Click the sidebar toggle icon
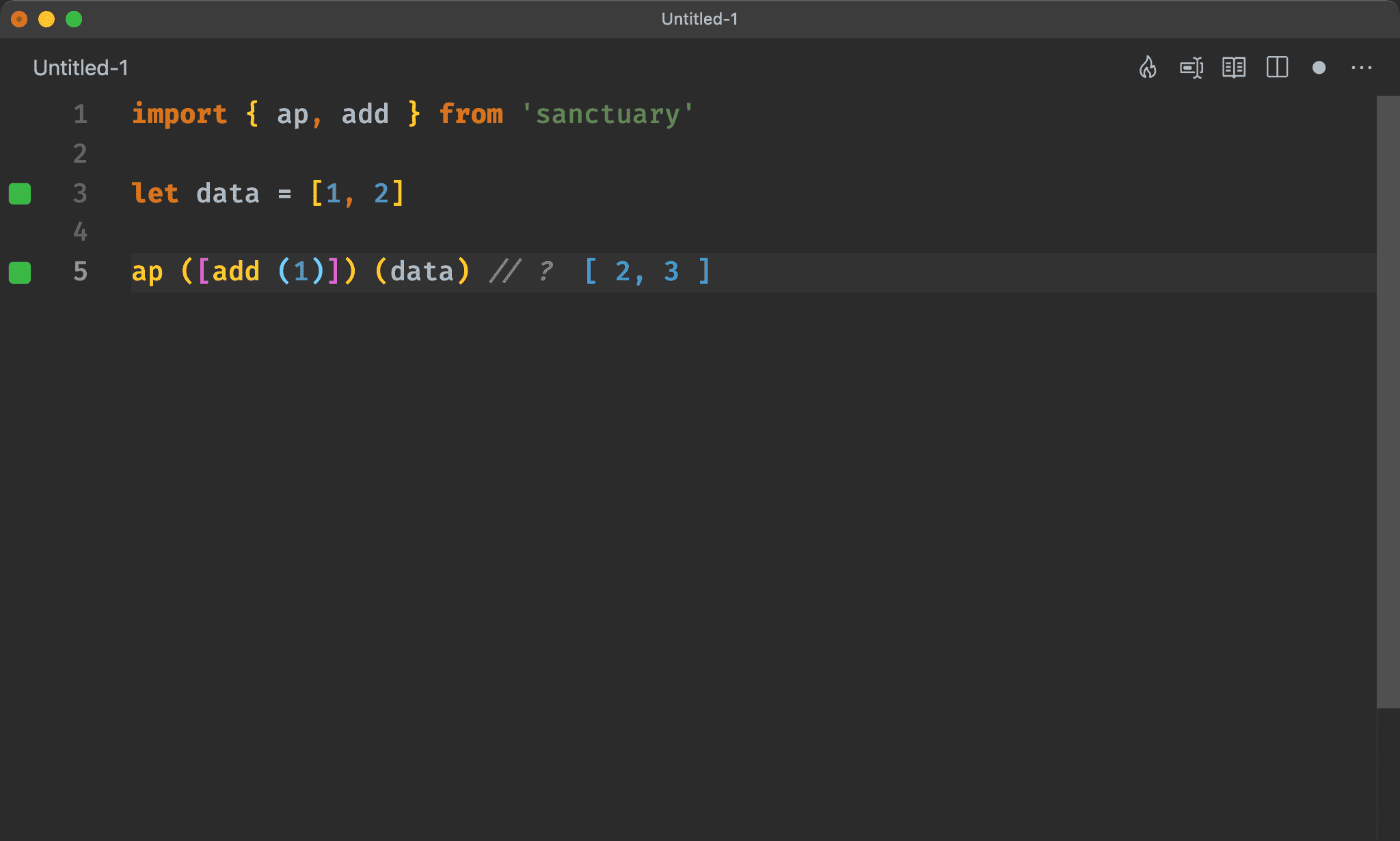The height and width of the screenshot is (841, 1400). pos(1277,68)
